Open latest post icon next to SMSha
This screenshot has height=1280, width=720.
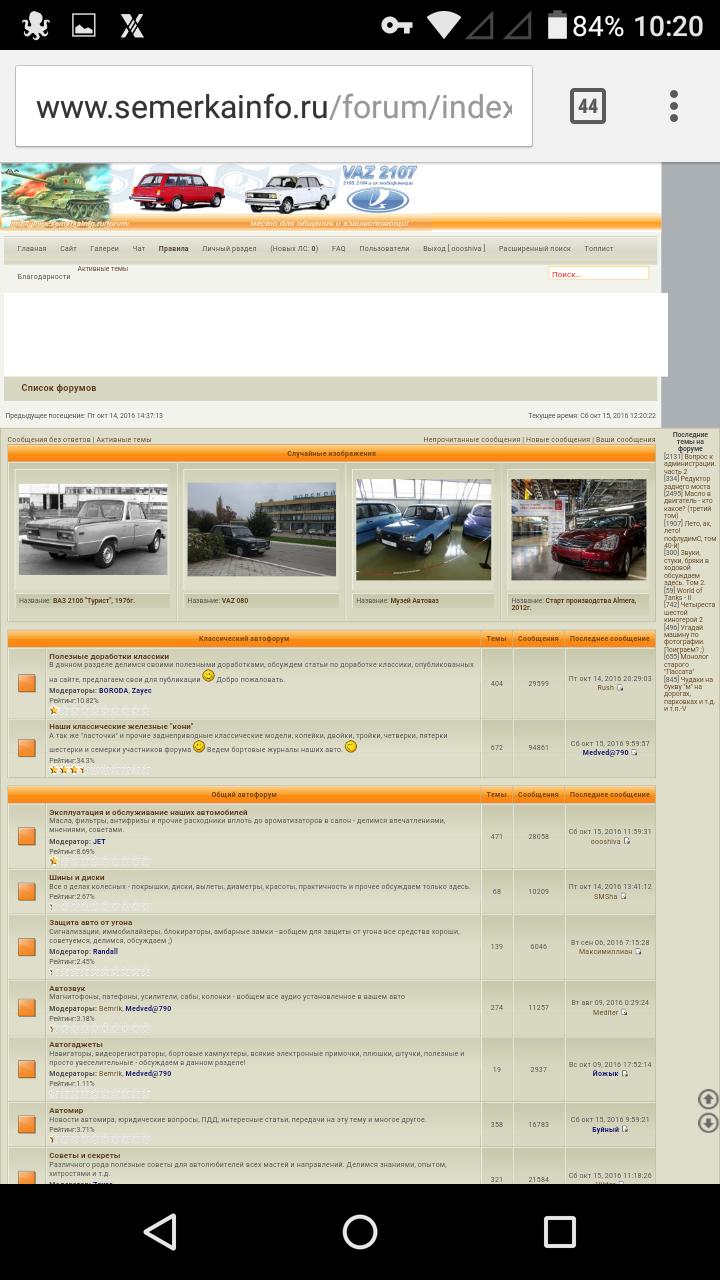[x=623, y=896]
